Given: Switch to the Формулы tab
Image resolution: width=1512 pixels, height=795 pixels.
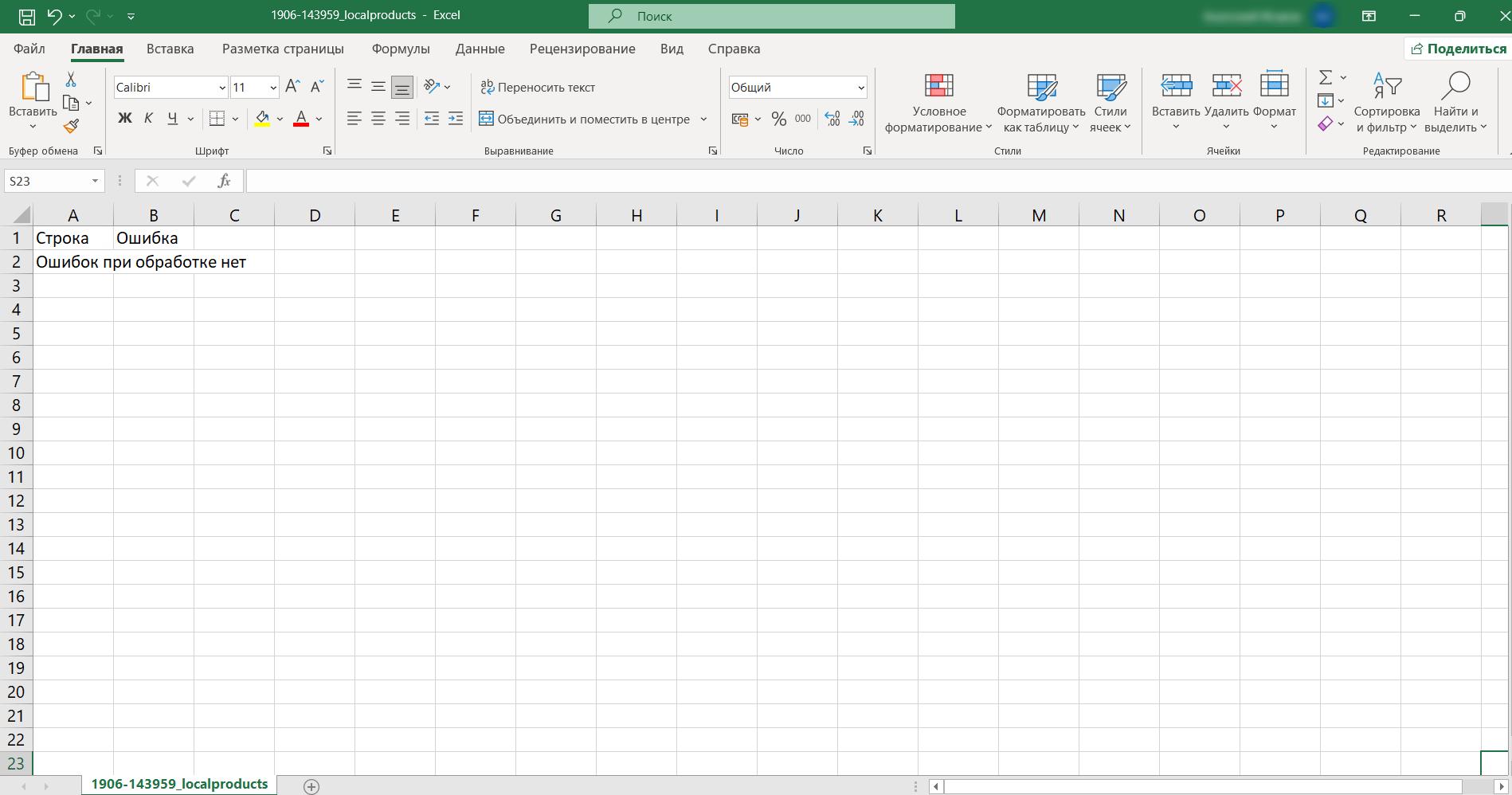Looking at the screenshot, I should (401, 49).
